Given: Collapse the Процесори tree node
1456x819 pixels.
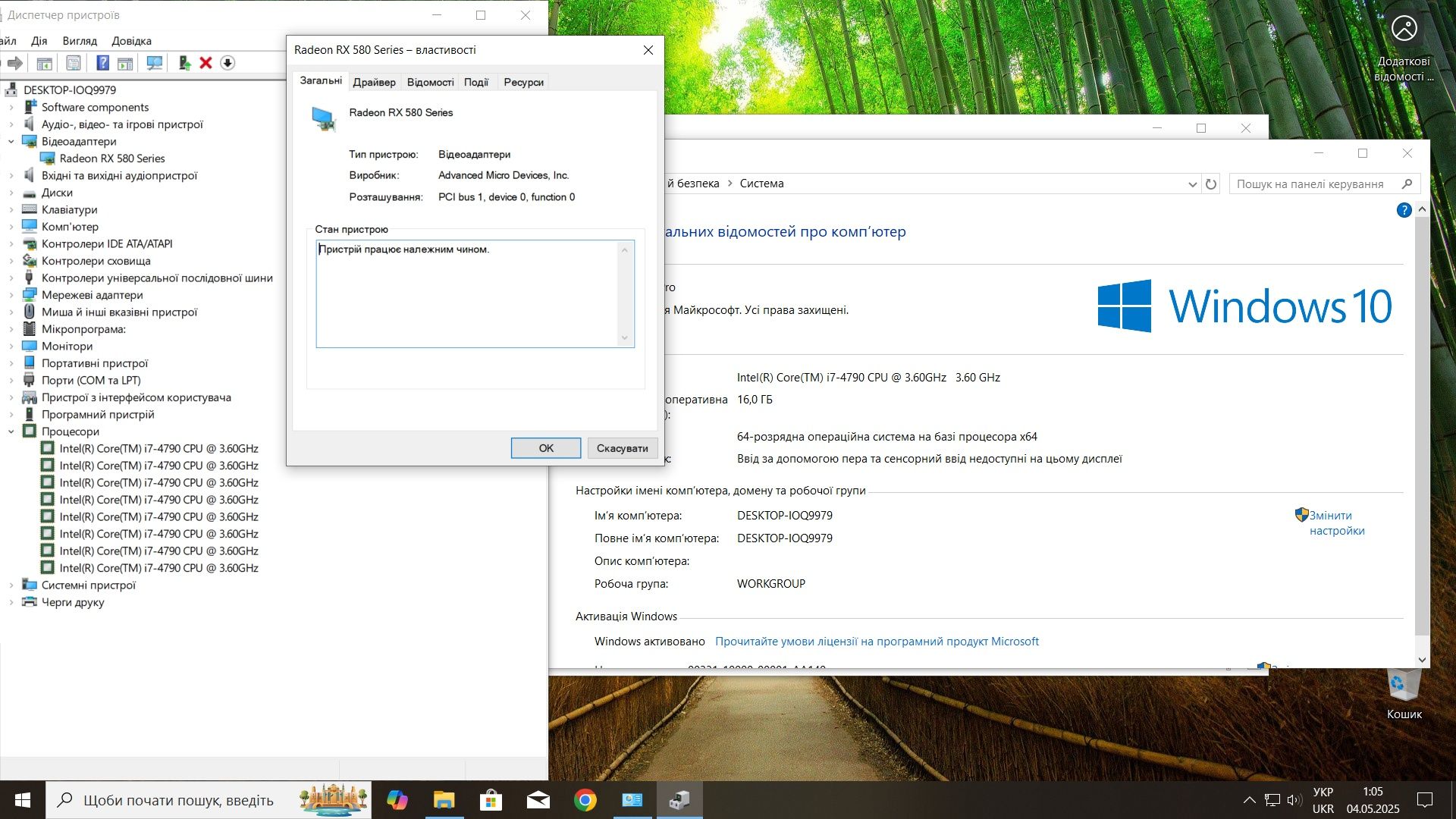Looking at the screenshot, I should 11,431.
